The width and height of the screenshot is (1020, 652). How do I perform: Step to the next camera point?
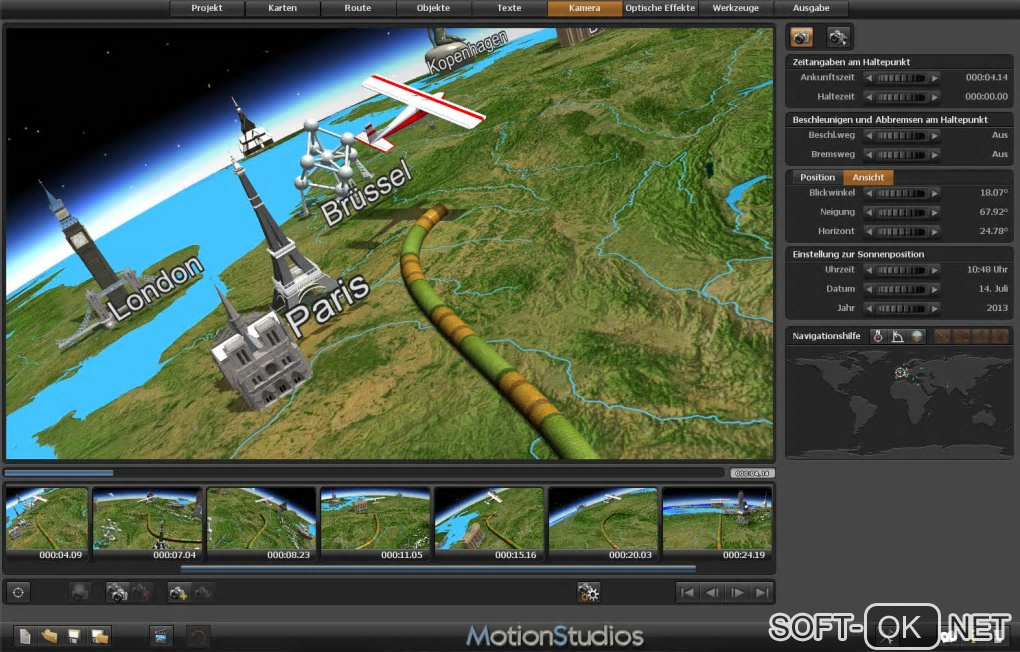(737, 593)
